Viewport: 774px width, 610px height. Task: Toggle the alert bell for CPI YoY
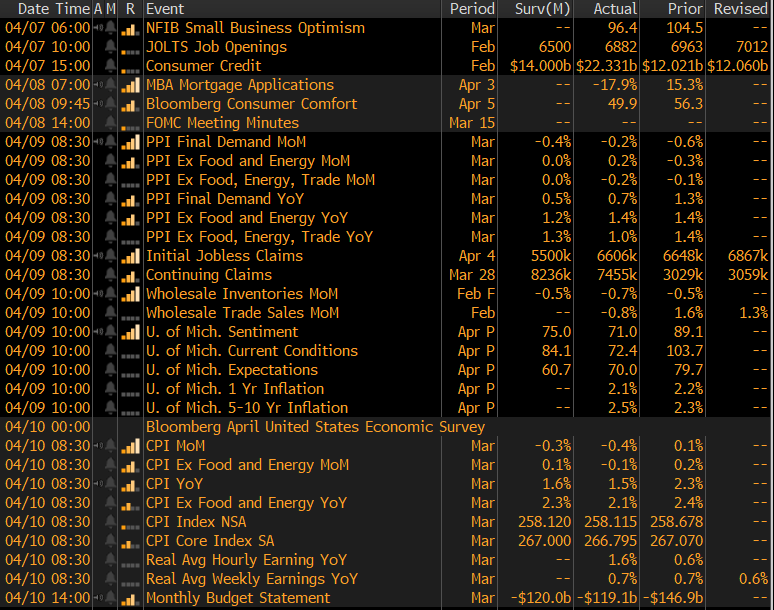click(111, 484)
